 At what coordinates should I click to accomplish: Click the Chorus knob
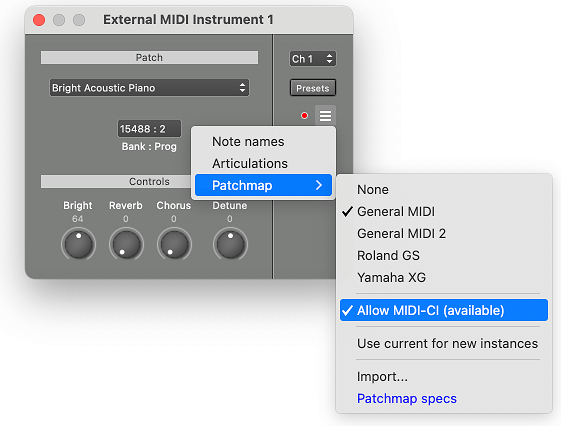pos(174,244)
